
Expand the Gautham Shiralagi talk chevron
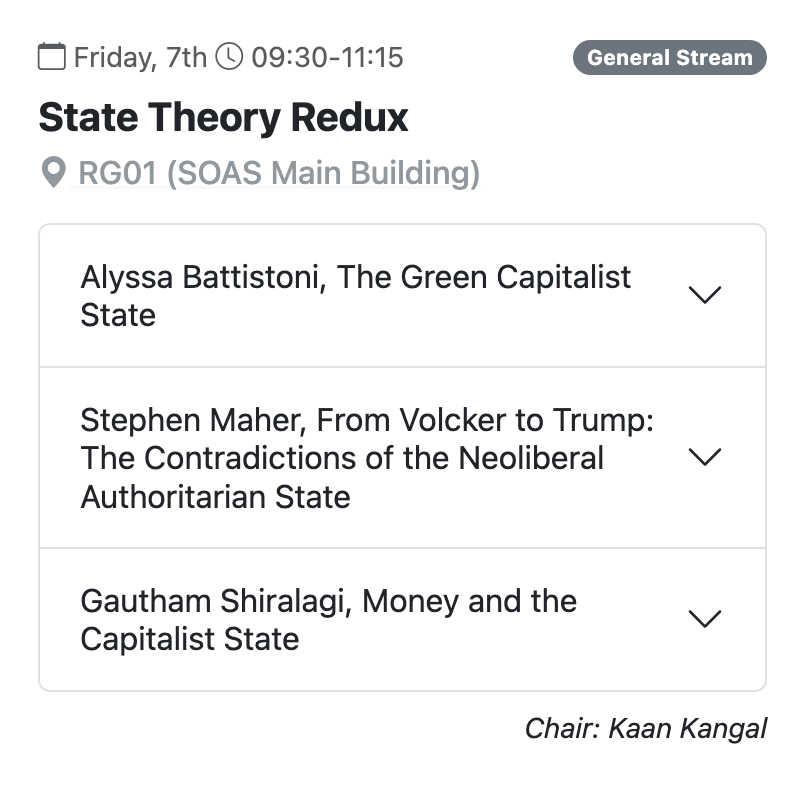[705, 619]
